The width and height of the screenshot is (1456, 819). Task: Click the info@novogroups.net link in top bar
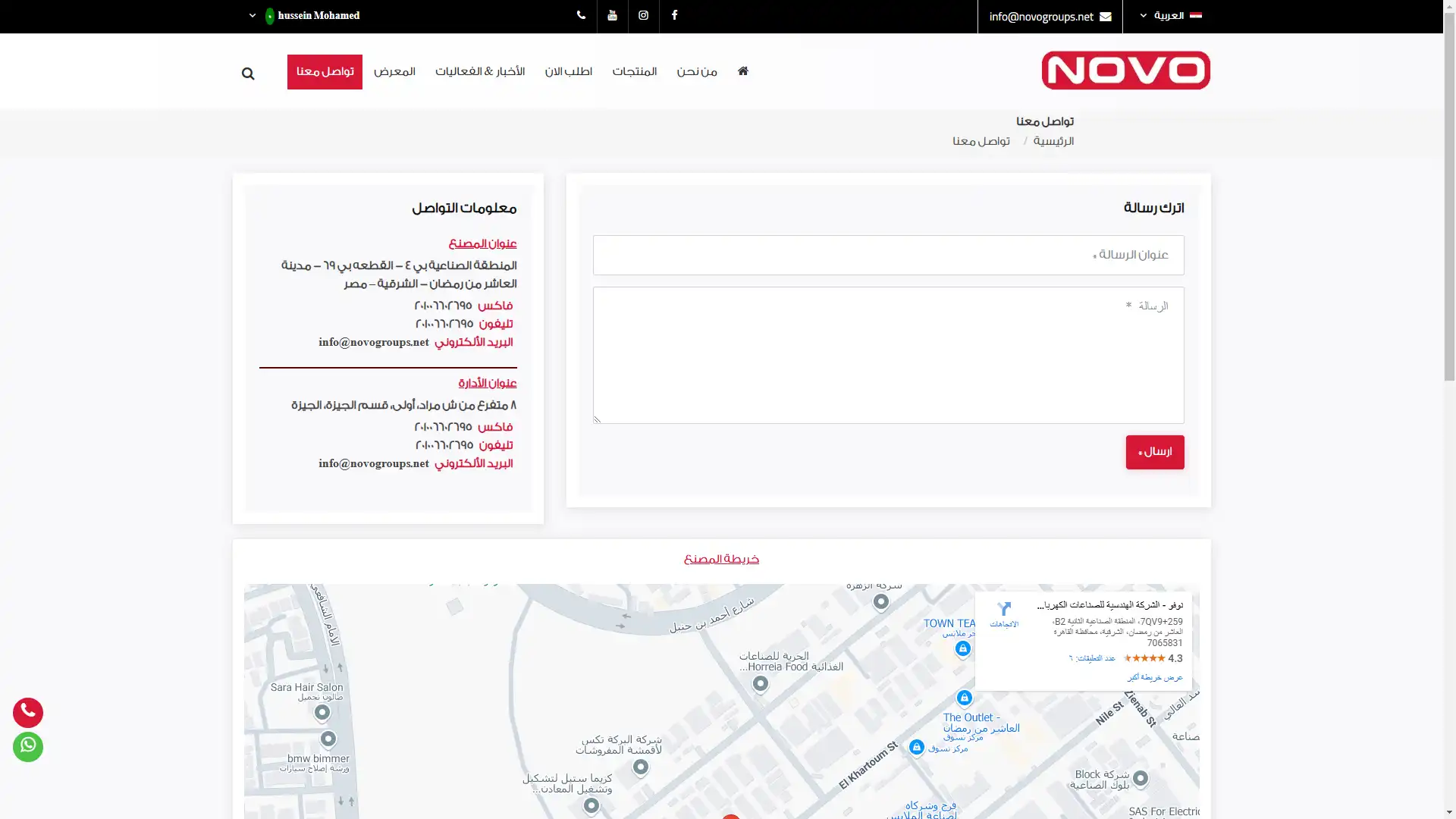pyautogui.click(x=1041, y=17)
